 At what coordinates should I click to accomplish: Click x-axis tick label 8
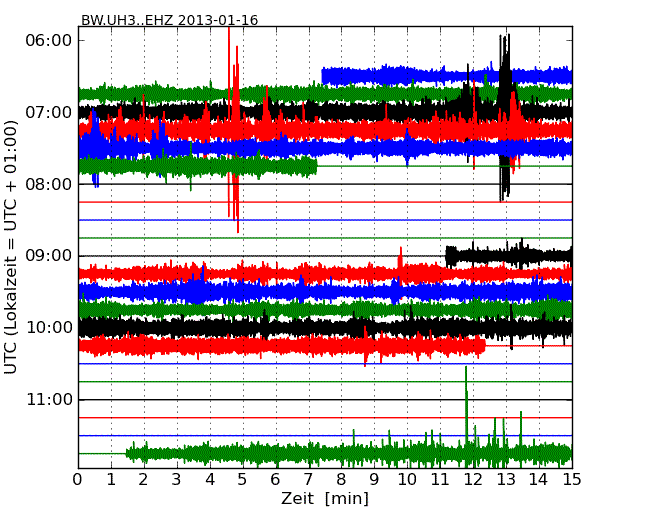coord(341,480)
